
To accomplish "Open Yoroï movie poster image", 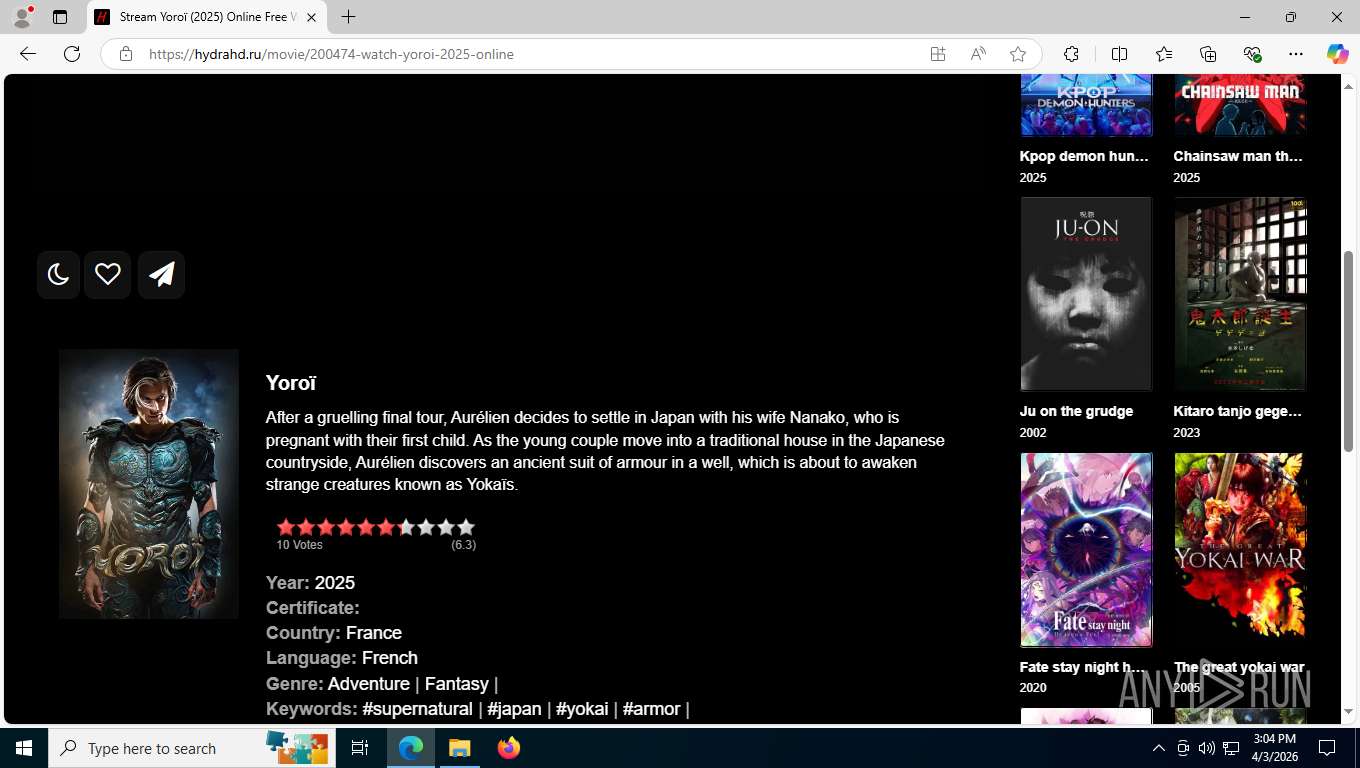I will click(x=149, y=484).
